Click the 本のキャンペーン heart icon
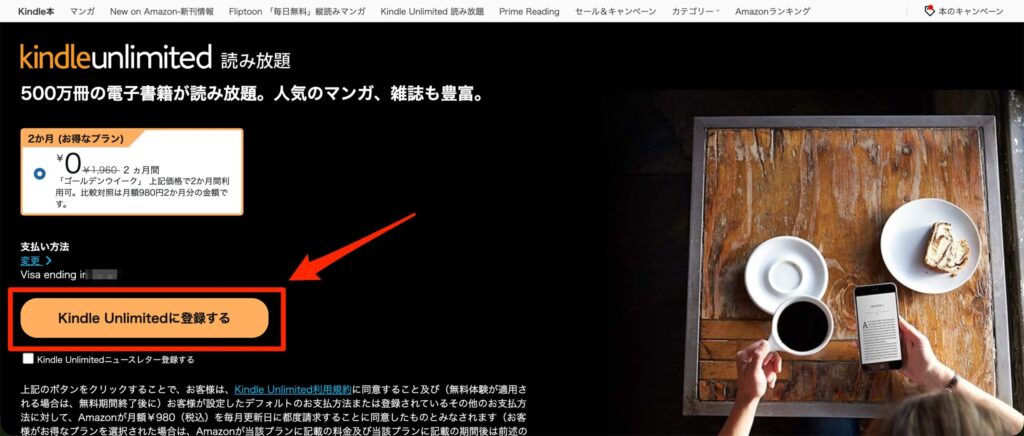The height and width of the screenshot is (436, 1024). 930,11
